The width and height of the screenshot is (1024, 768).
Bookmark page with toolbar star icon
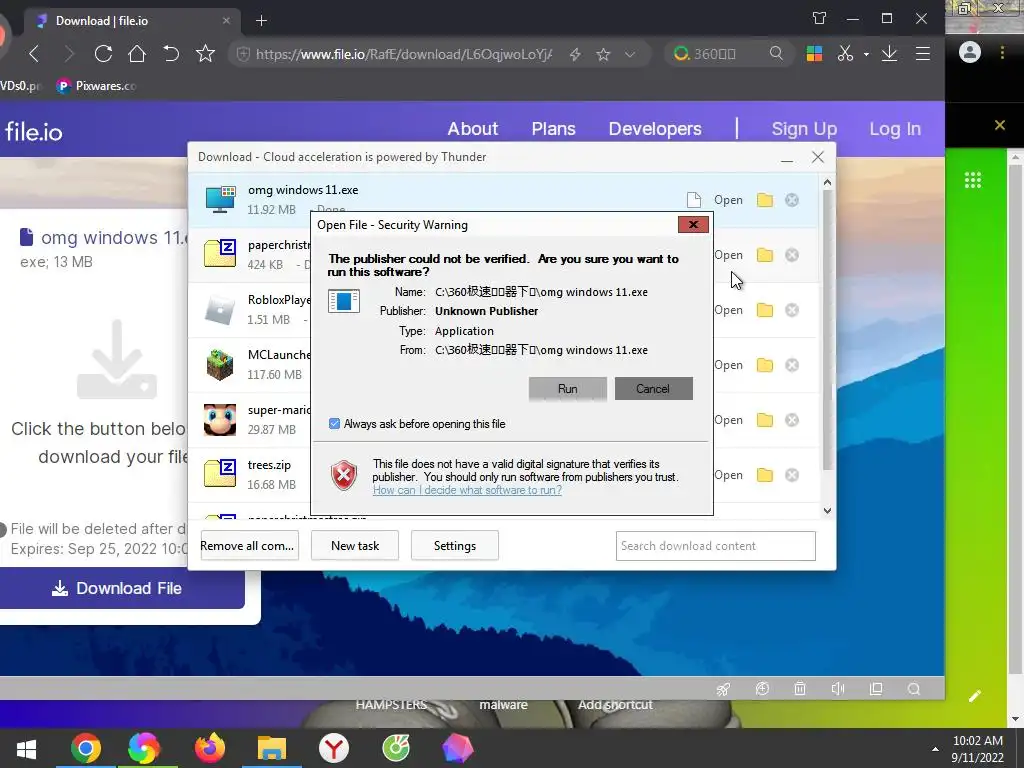(x=205, y=54)
